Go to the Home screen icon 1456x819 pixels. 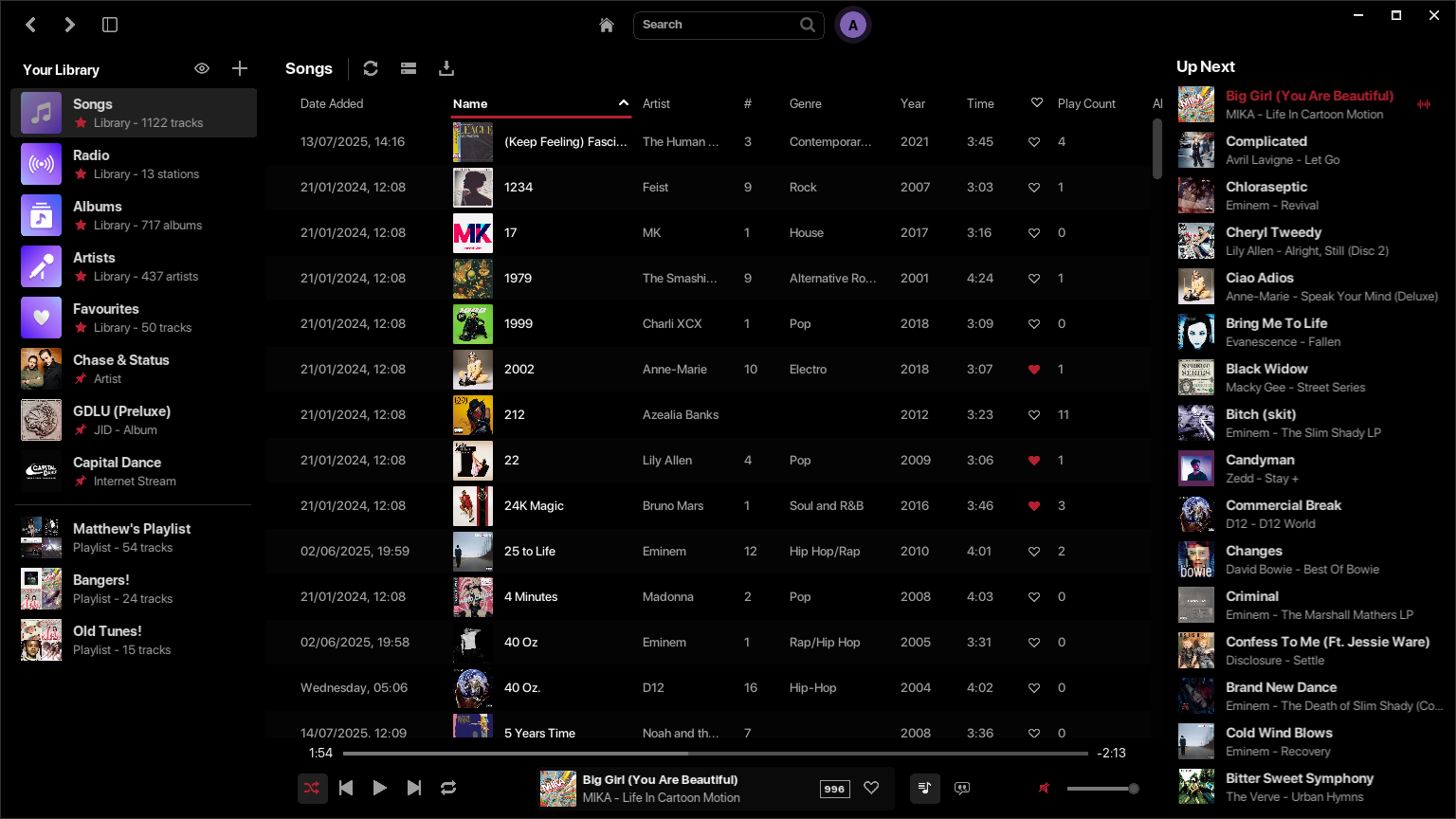[x=607, y=25]
